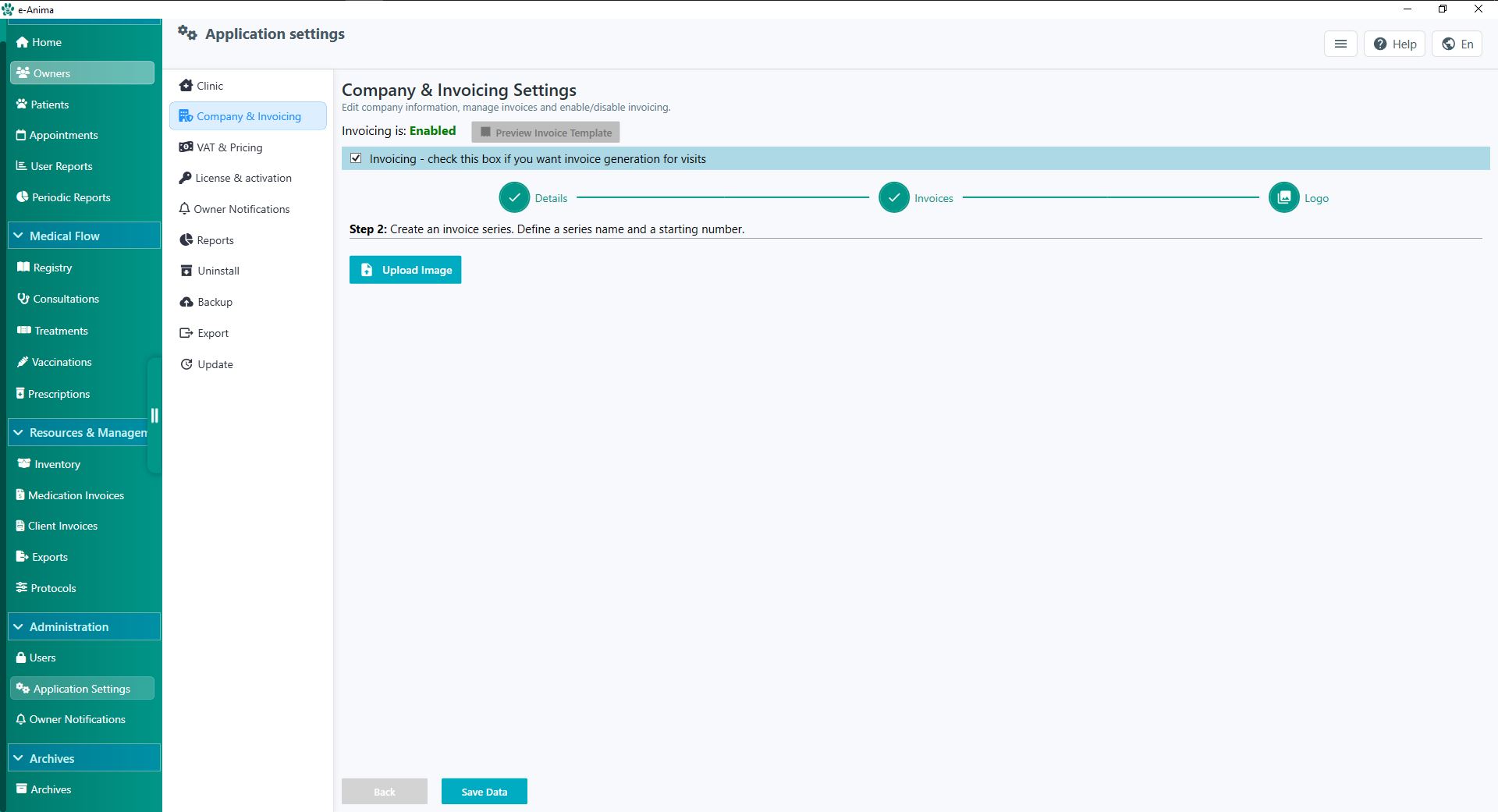Select Patients in the navigation panel
The height and width of the screenshot is (812, 1498).
pos(50,104)
